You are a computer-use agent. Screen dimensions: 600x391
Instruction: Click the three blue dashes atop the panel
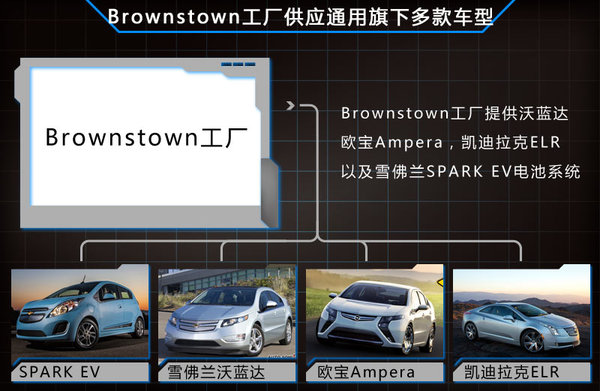coord(238,64)
